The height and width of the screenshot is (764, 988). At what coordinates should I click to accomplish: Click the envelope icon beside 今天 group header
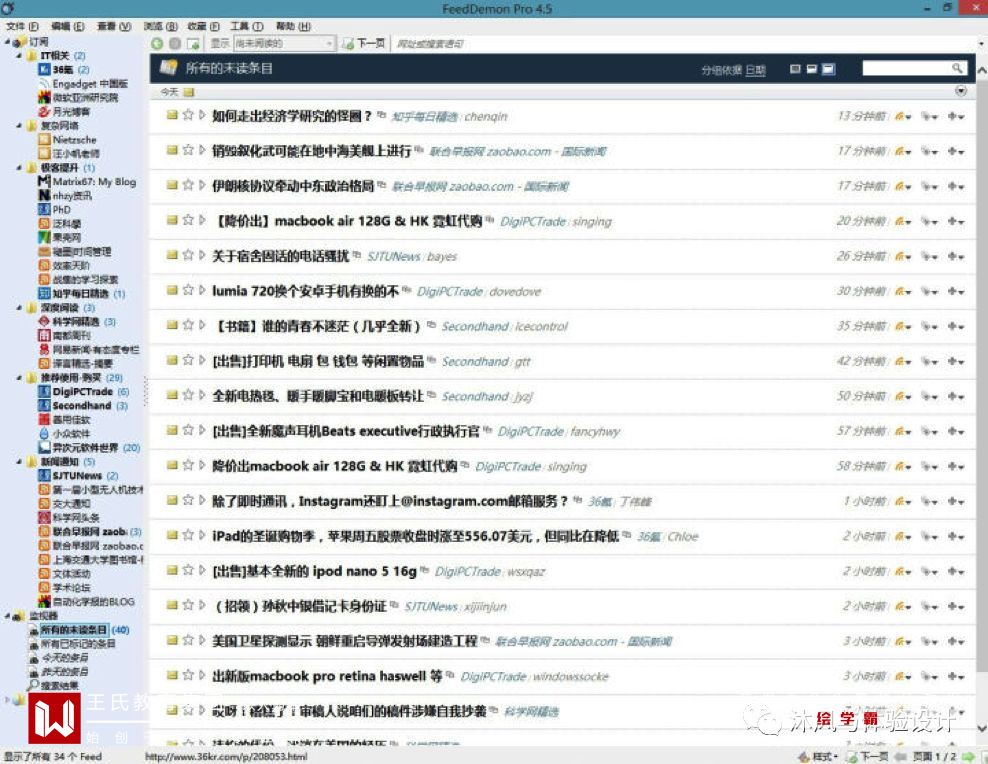tap(188, 93)
